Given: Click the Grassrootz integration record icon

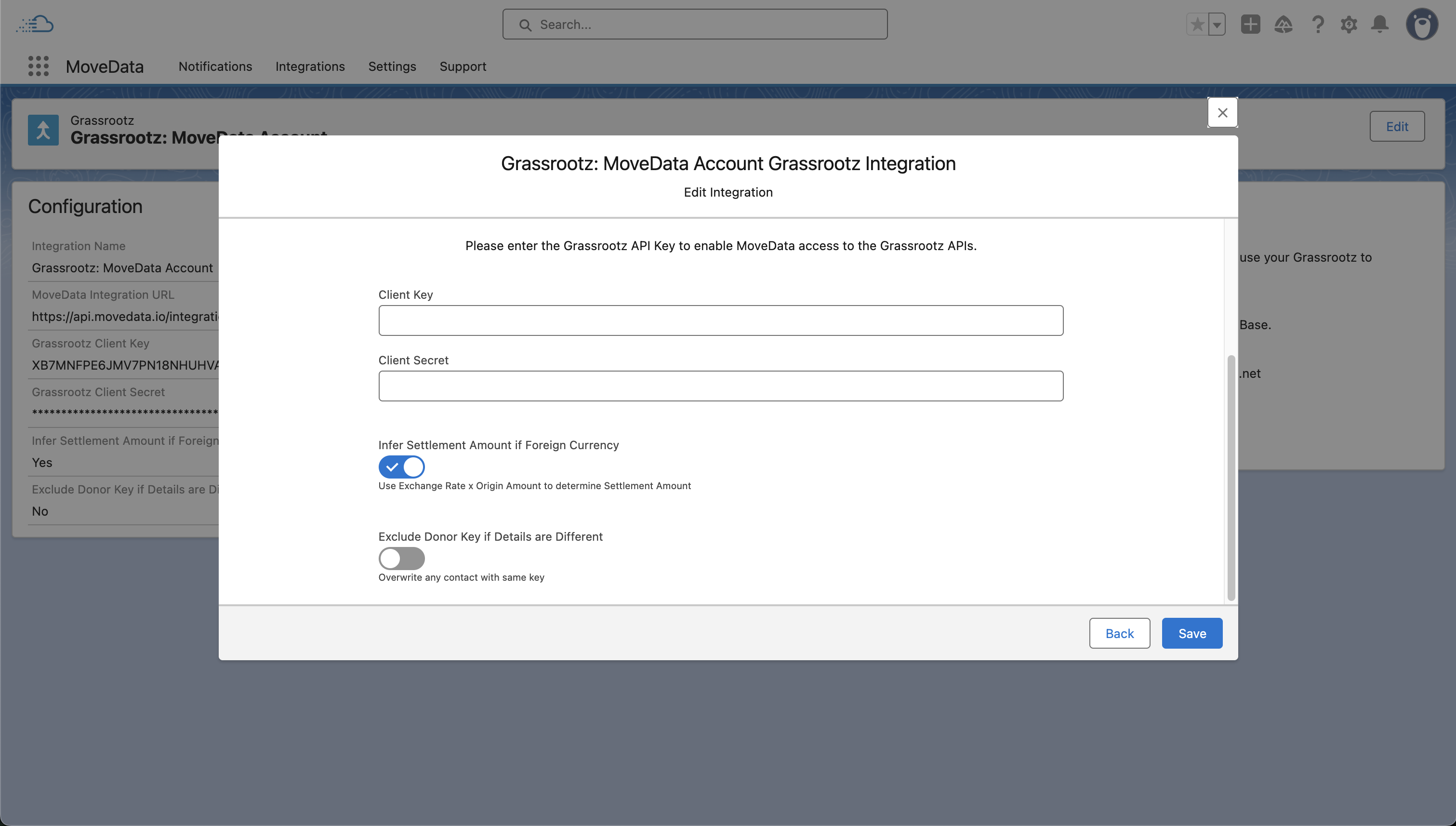Looking at the screenshot, I should point(43,130).
